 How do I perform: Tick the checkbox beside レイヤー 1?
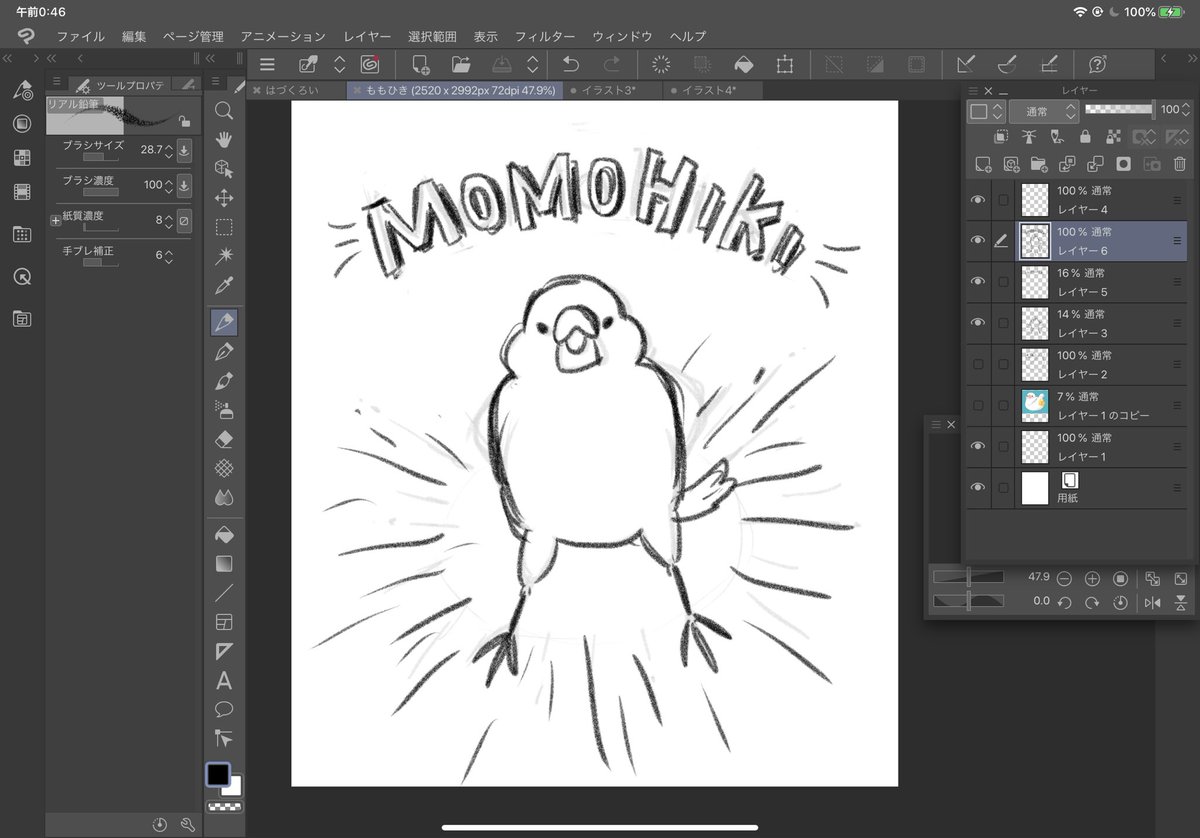click(x=1003, y=446)
